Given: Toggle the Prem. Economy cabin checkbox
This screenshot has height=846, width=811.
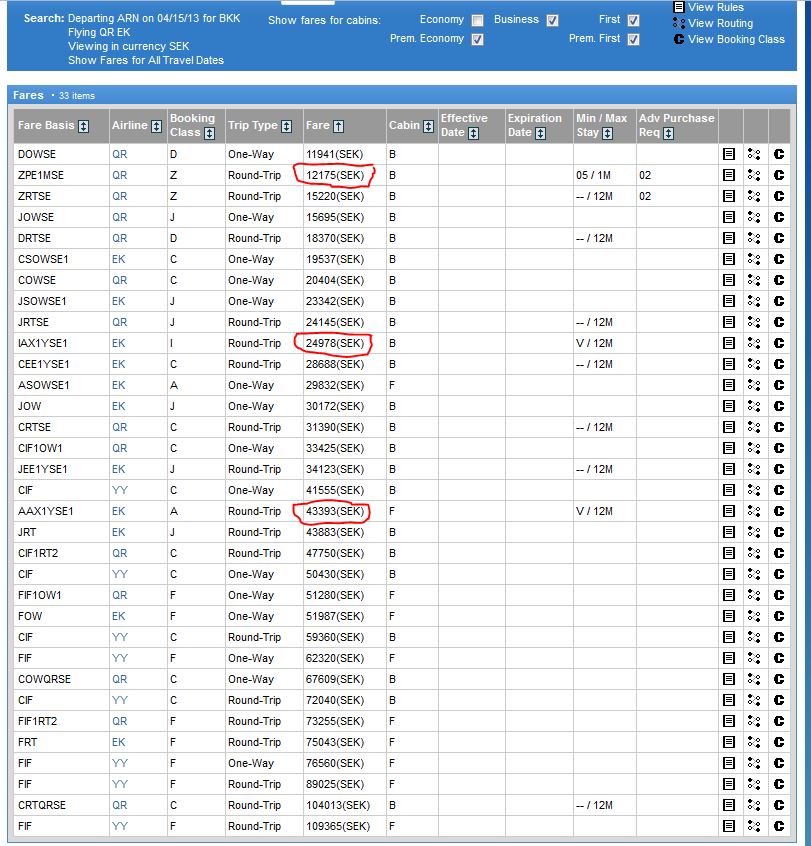Looking at the screenshot, I should point(477,39).
